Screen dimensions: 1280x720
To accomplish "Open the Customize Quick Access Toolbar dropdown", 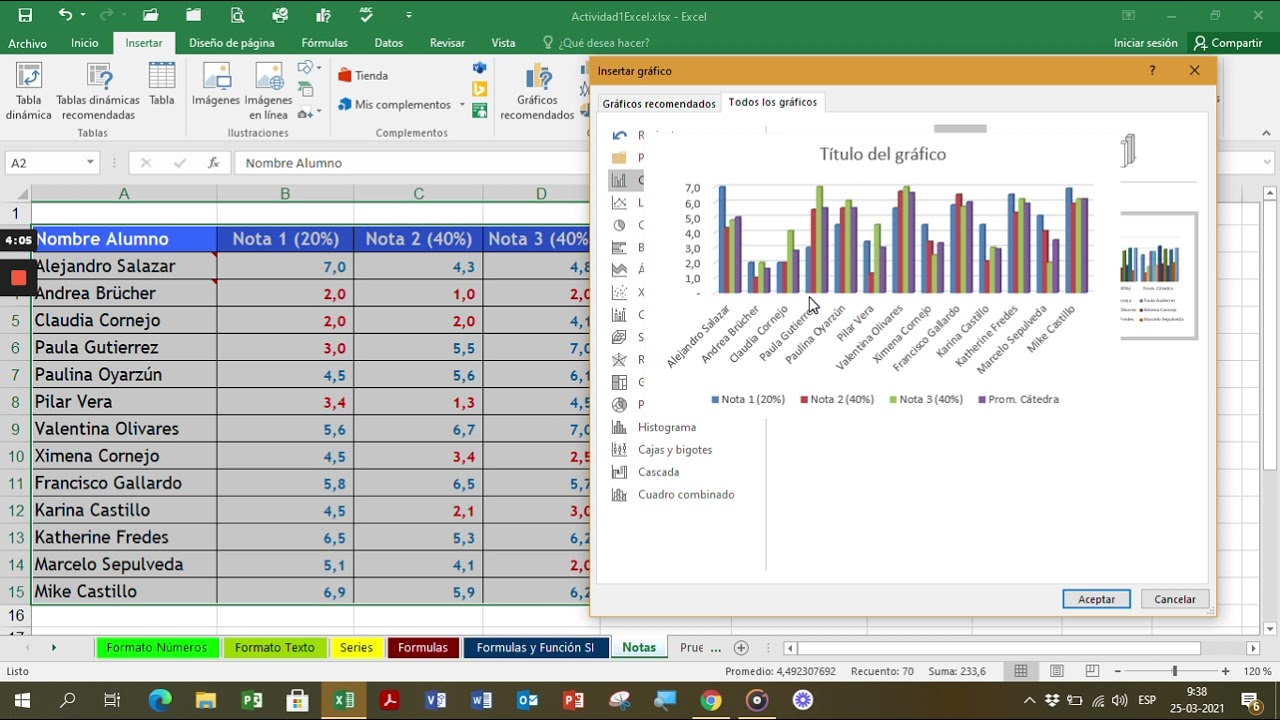I will coord(408,15).
